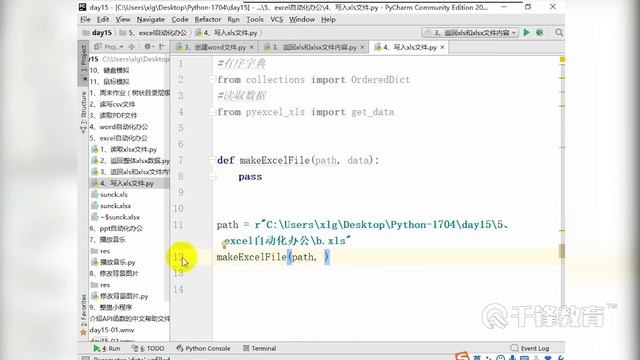
Task: Open '2、返回整体xlsx数据.py' in project tree
Action: coord(131,160)
